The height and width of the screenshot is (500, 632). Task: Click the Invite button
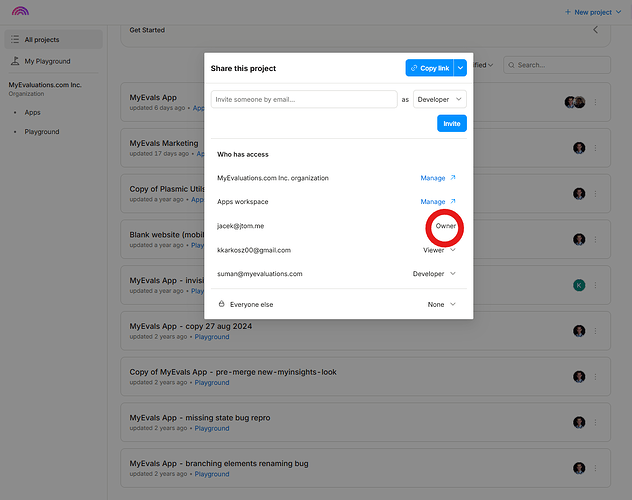coord(452,124)
